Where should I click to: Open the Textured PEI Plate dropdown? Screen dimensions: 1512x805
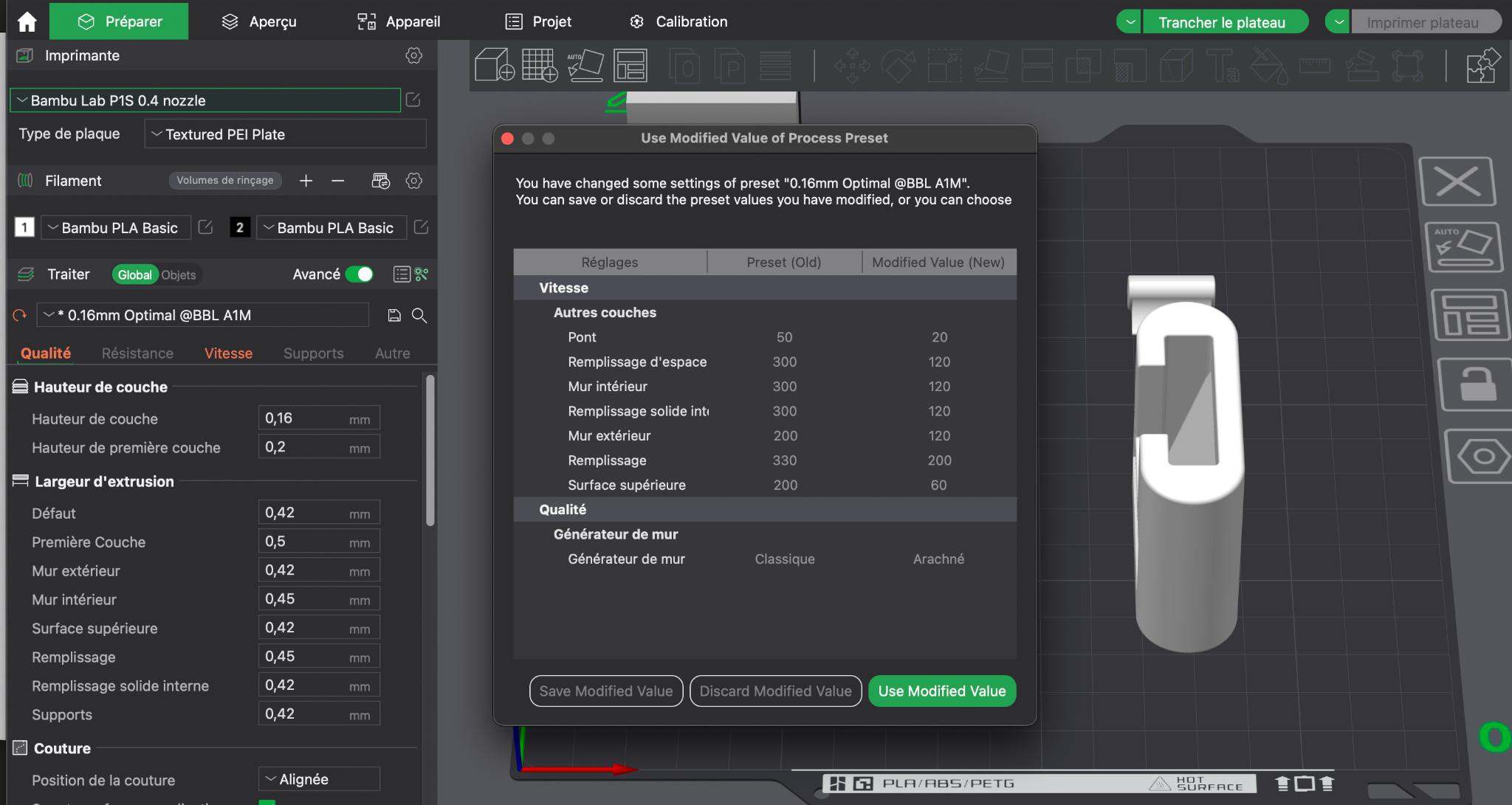pos(285,134)
